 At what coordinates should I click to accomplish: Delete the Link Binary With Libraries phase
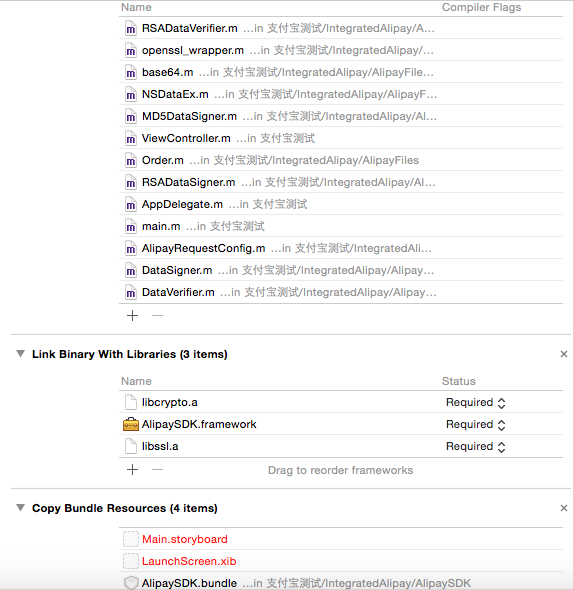564,354
